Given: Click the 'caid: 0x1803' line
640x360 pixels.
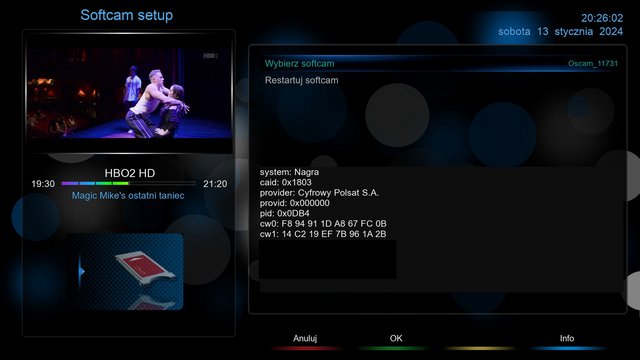Looking at the screenshot, I should [x=286, y=182].
